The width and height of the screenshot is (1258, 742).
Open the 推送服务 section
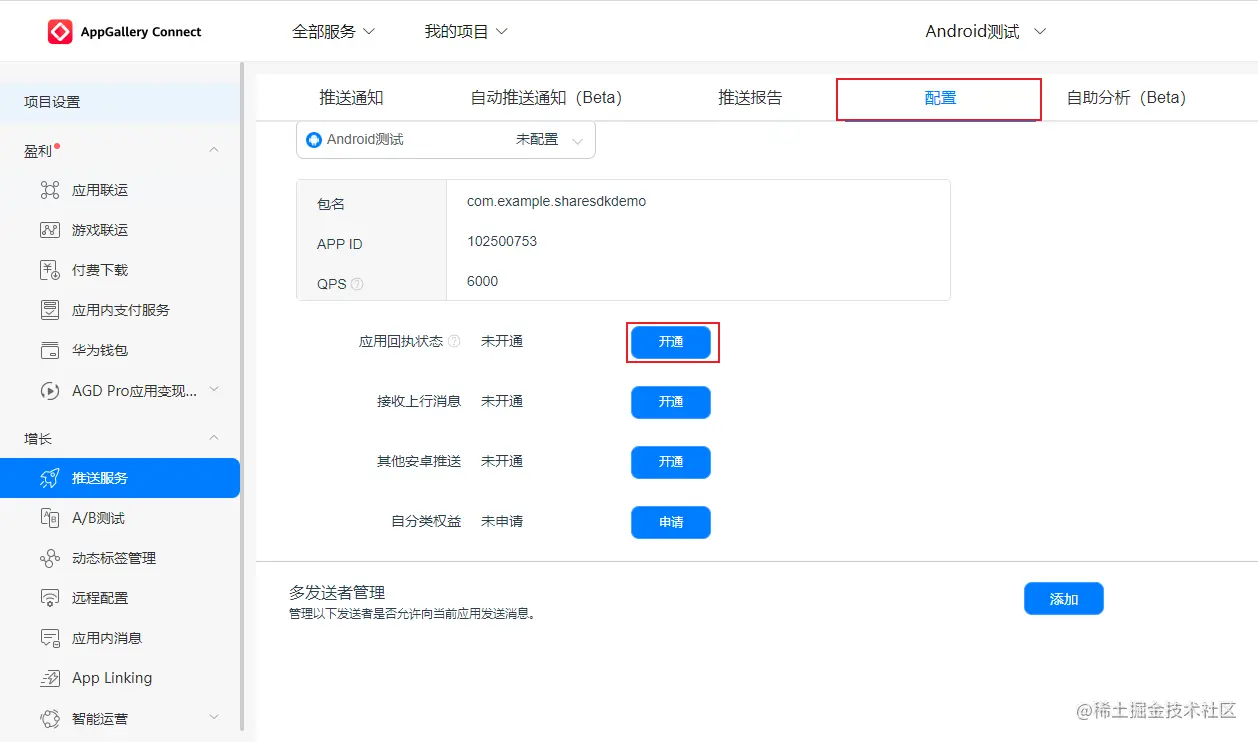(x=100, y=478)
